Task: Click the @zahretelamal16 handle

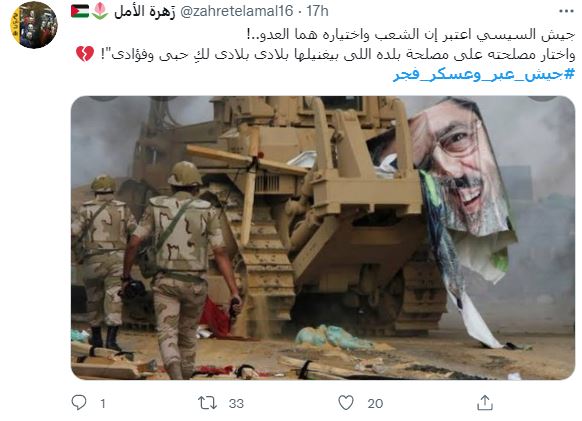Action: point(236,11)
